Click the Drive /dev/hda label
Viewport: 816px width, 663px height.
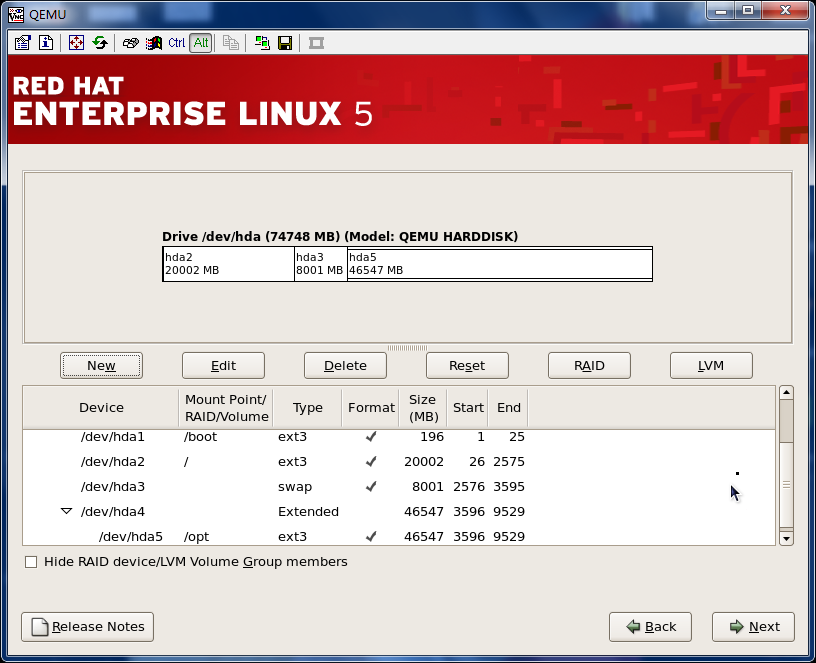pos(340,237)
